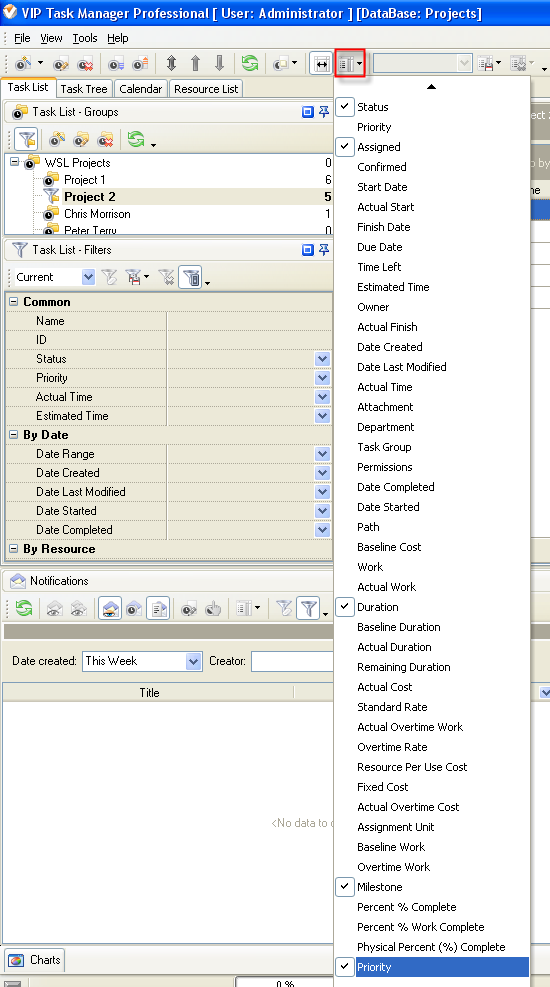Click the refresh icon in main toolbar
The image size is (550, 987).
click(x=250, y=64)
